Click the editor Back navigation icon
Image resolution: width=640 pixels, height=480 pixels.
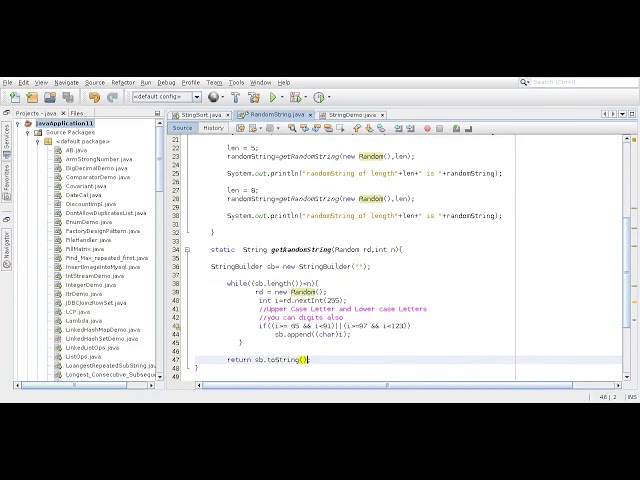pyautogui.click(x=253, y=129)
